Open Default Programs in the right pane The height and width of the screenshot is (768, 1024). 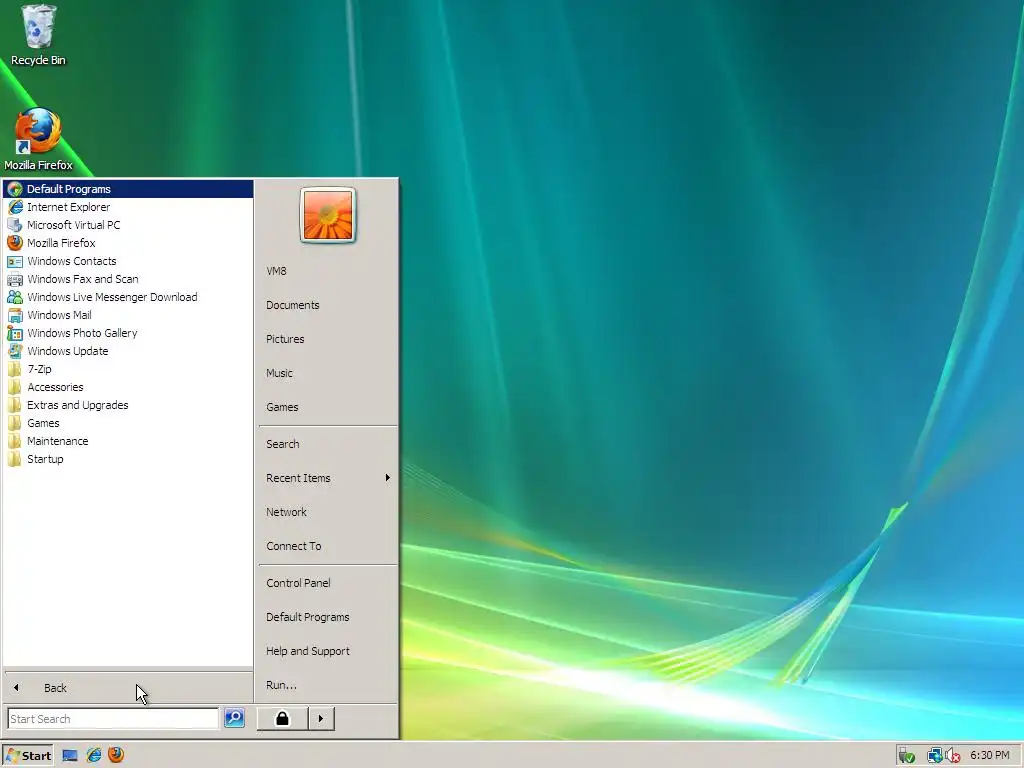pos(328,617)
